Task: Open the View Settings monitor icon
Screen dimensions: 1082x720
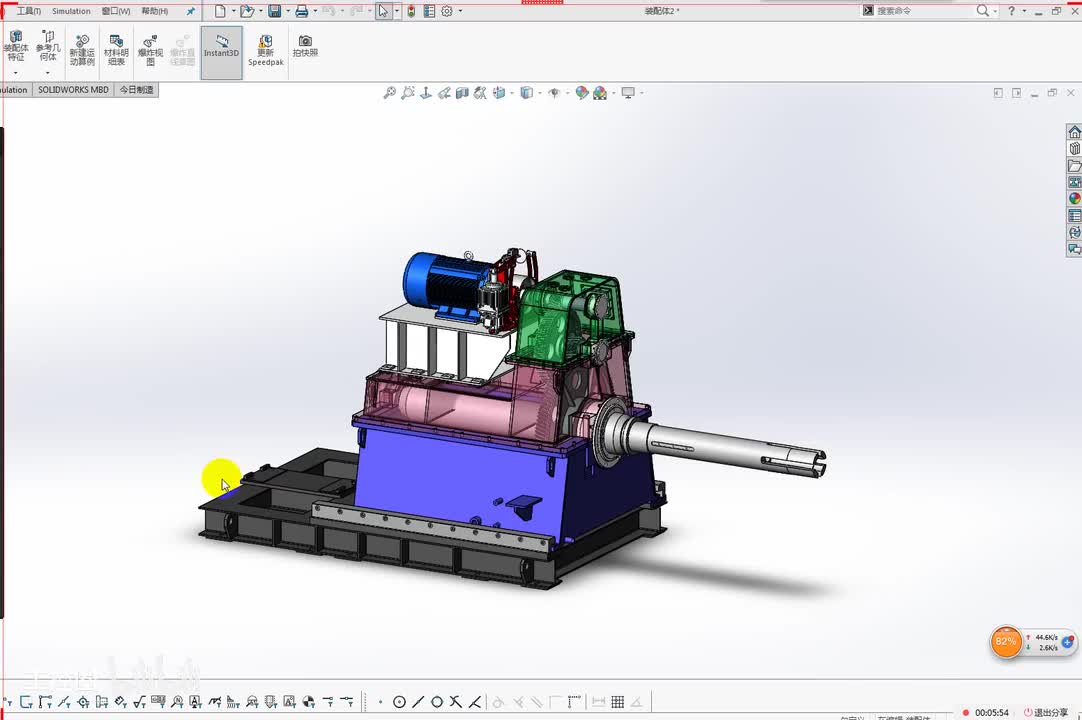Action: point(628,93)
